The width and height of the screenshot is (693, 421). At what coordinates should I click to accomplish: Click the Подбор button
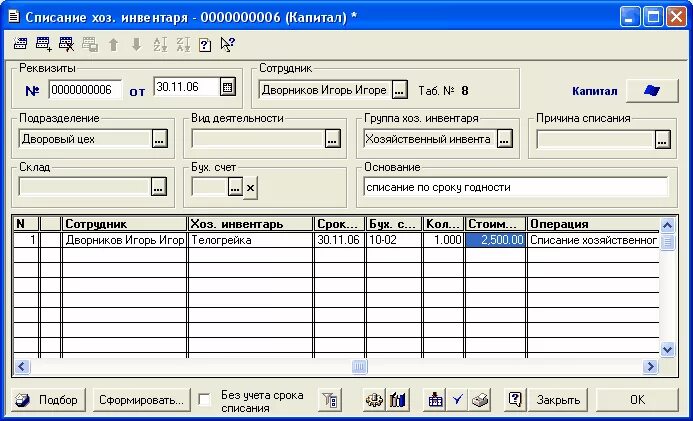coord(49,400)
